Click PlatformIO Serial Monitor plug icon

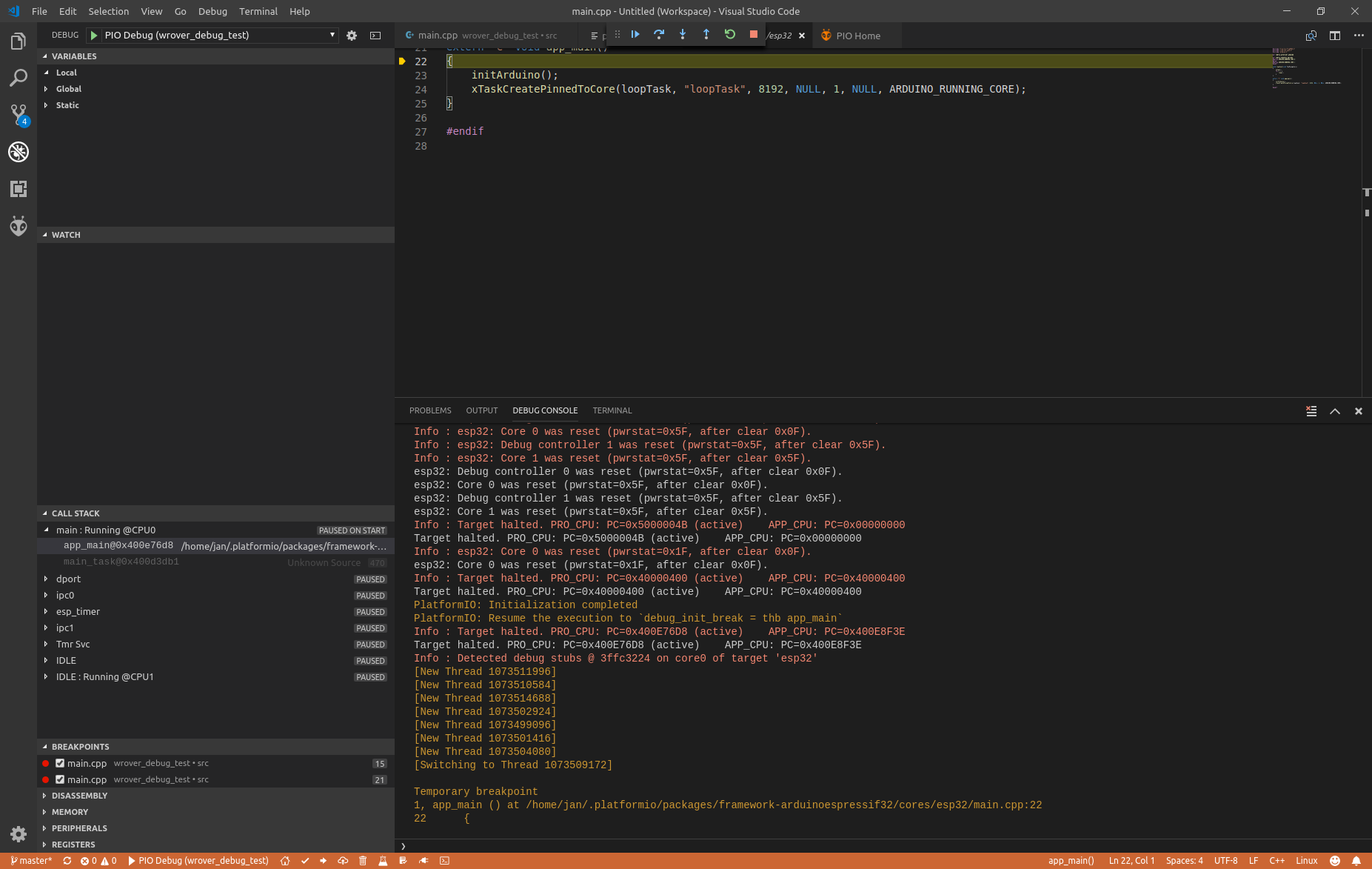[424, 861]
